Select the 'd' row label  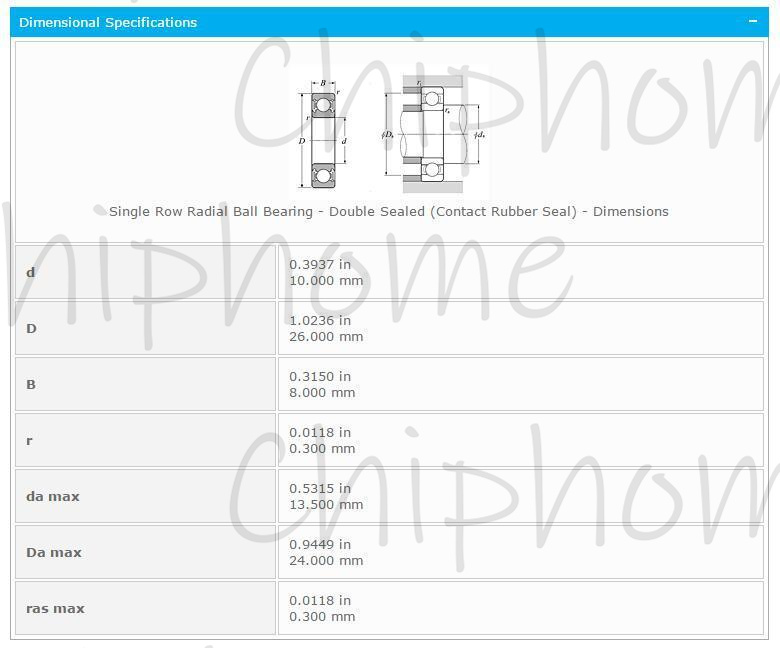pyautogui.click(x=31, y=272)
